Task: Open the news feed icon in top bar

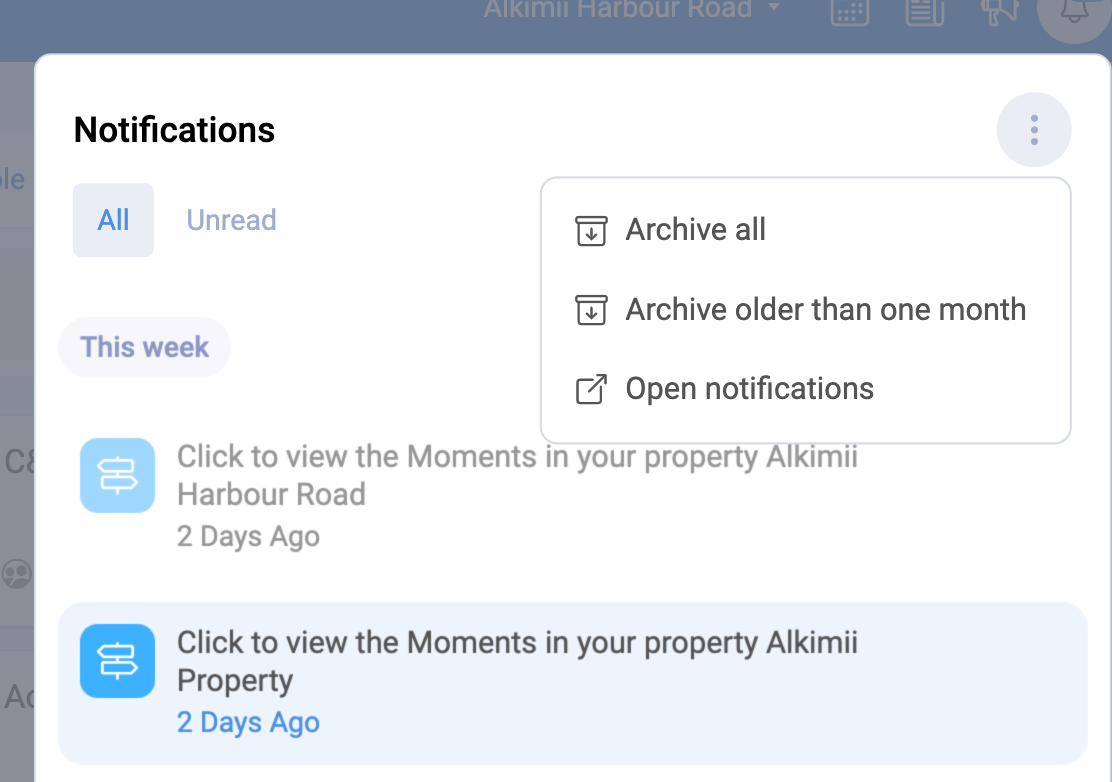Action: (x=924, y=12)
